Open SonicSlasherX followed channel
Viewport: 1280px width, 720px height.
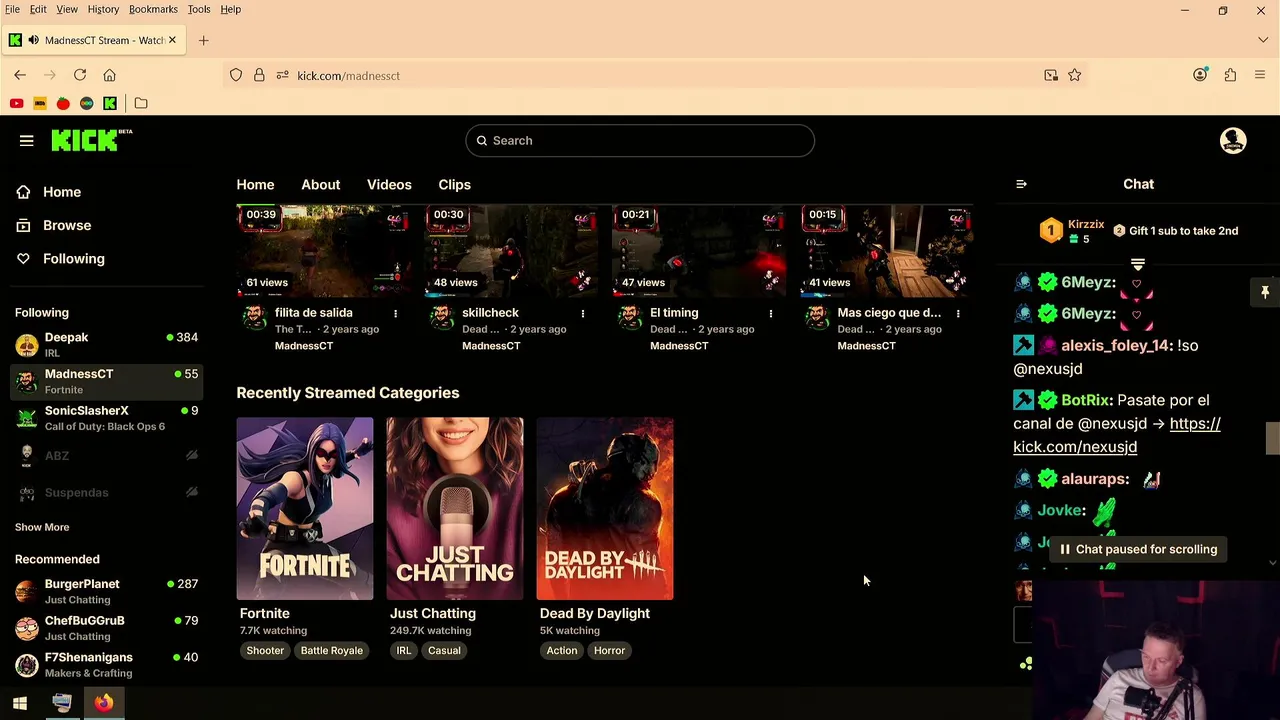coord(108,418)
